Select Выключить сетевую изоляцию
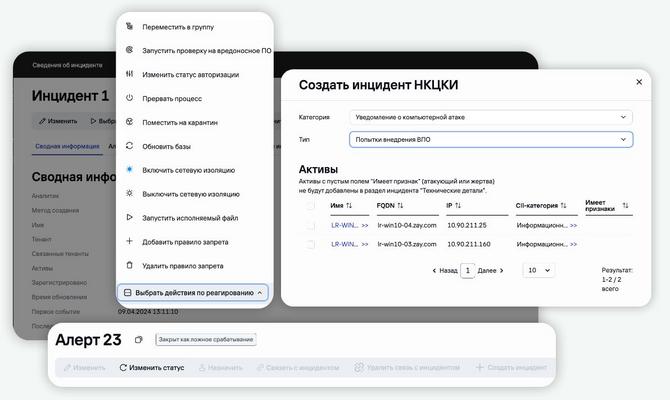 click(x=191, y=194)
